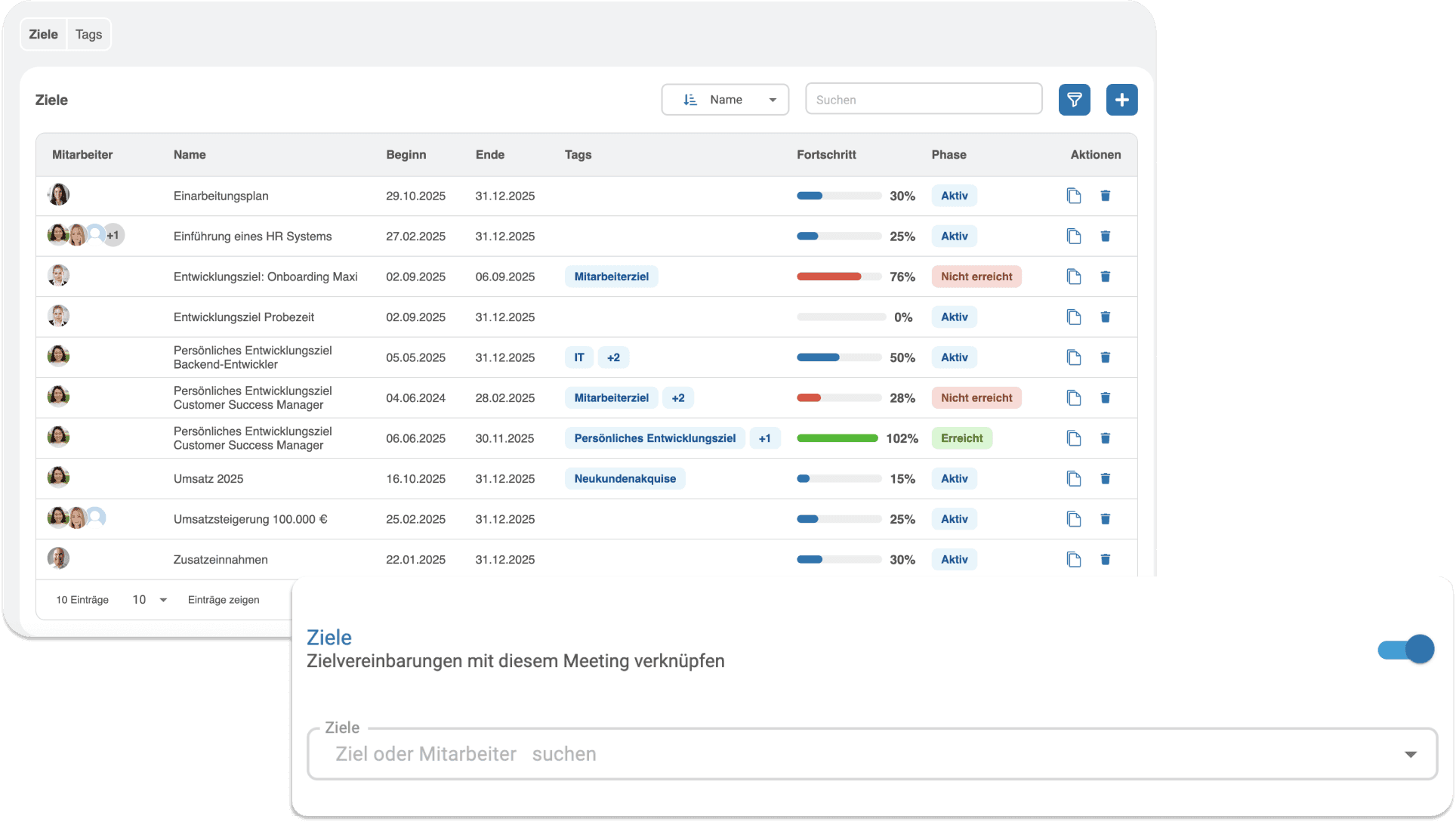Copy the Entwicklungsziel Probezeit goal

(1074, 317)
